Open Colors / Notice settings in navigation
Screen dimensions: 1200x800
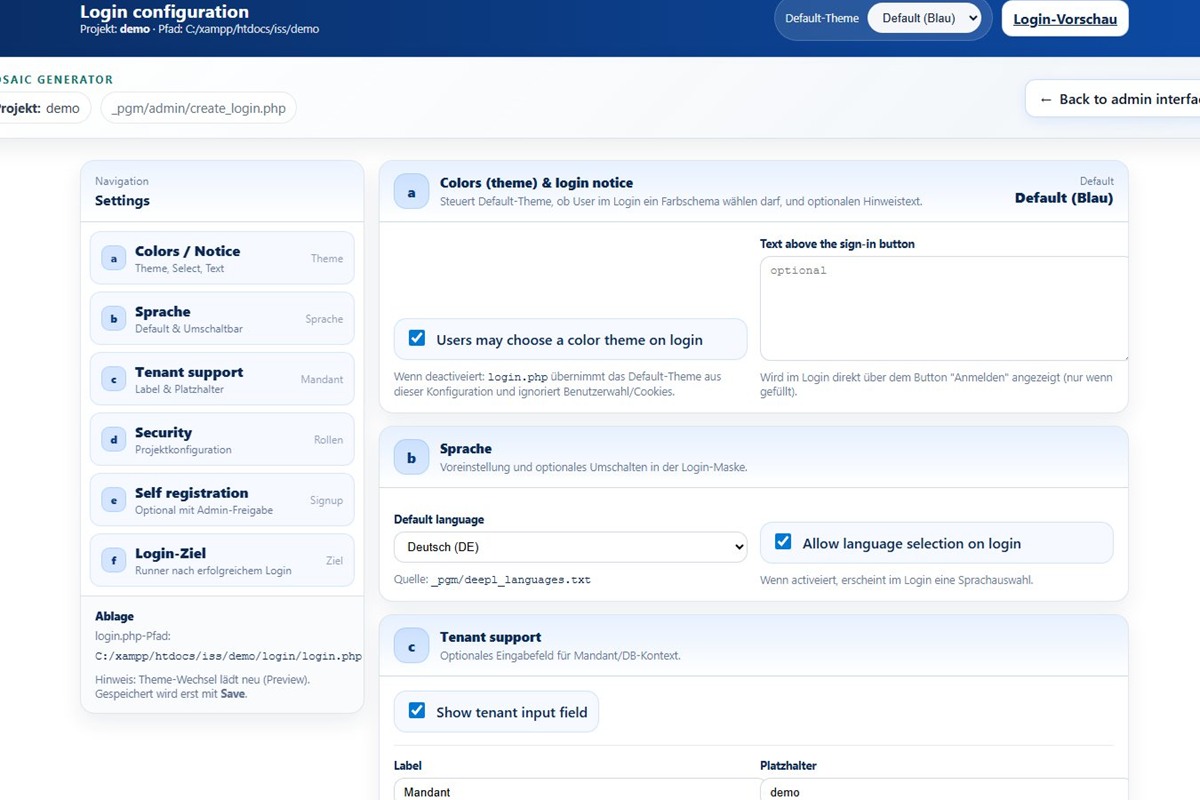(x=222, y=258)
